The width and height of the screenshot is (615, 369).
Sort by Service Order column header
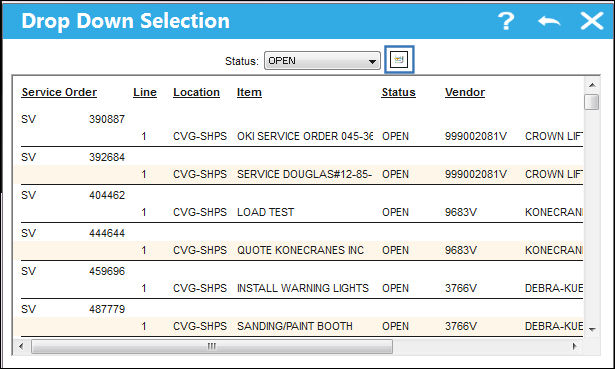click(59, 92)
